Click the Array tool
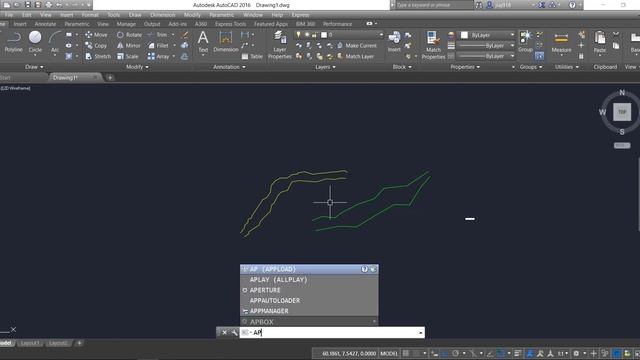 click(158, 56)
